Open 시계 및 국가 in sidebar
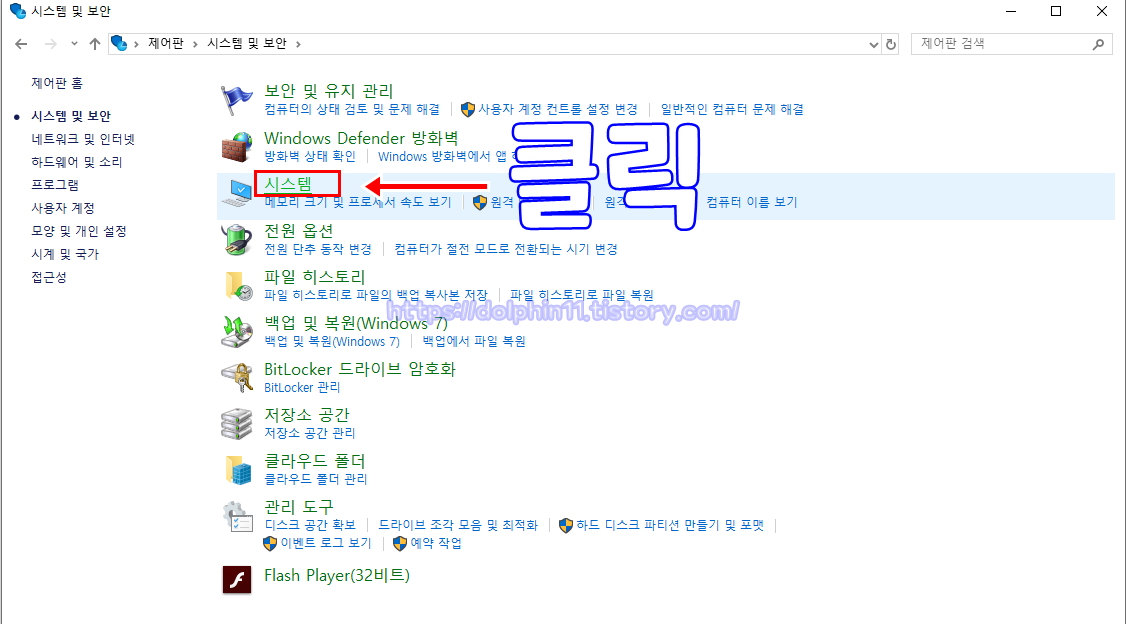Screen dimensions: 1126x624 point(65,254)
